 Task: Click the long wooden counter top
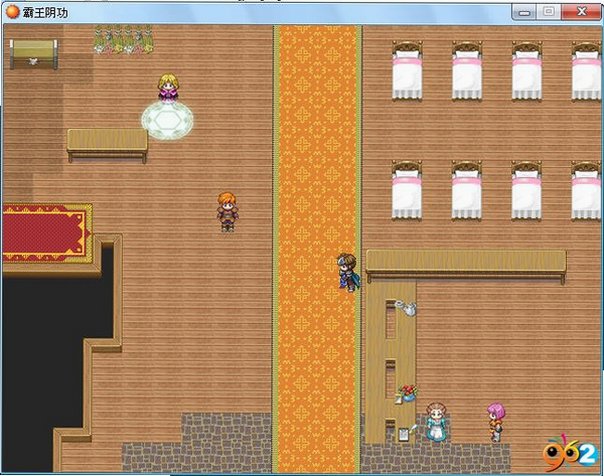point(466,266)
